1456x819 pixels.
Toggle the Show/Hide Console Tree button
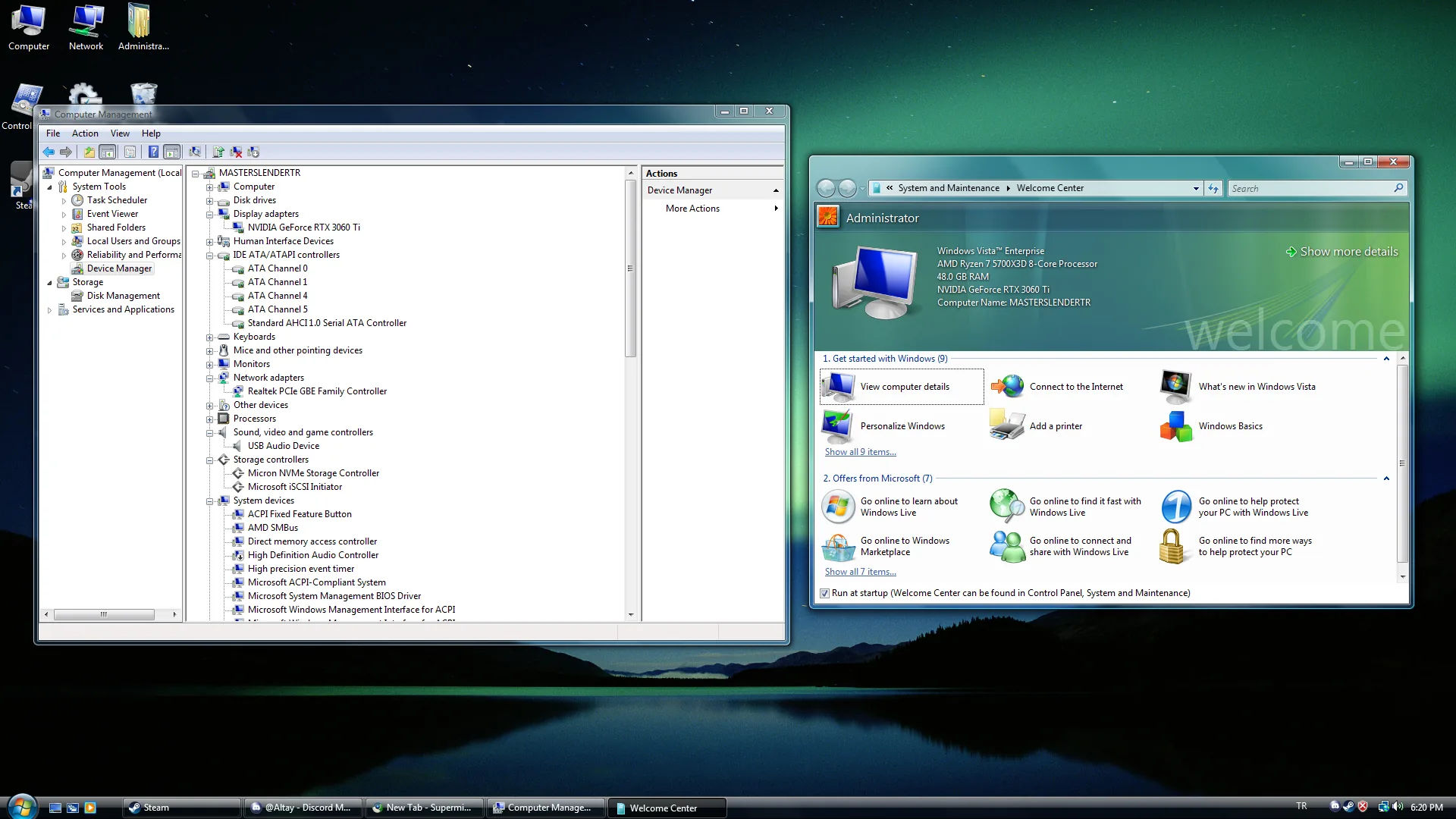108,152
